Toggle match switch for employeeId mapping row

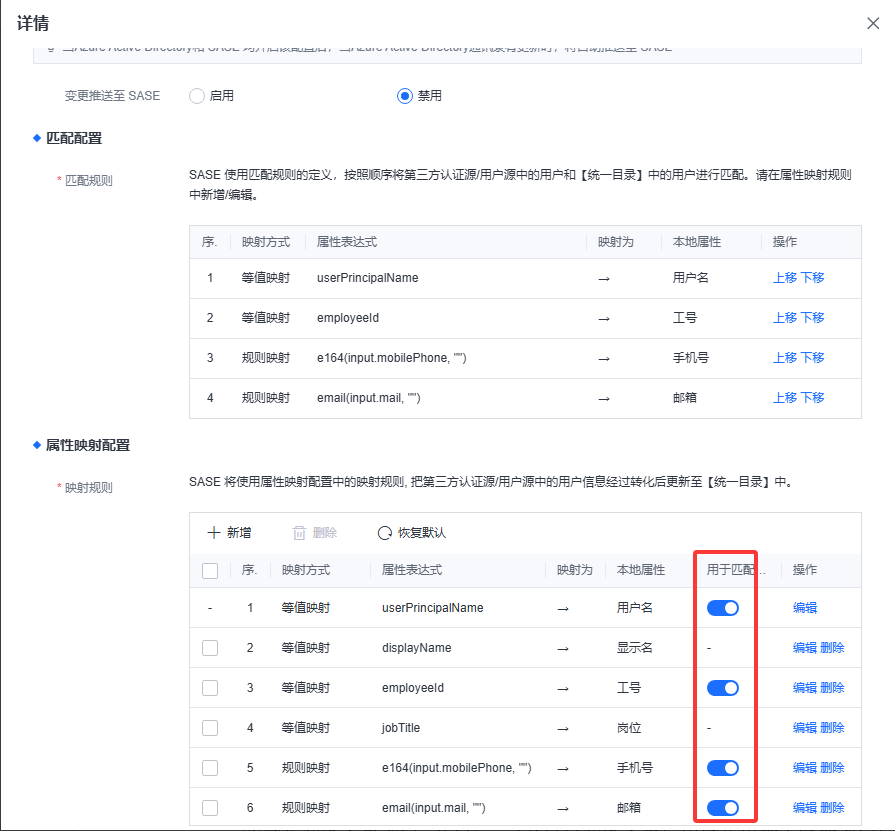[x=723, y=688]
